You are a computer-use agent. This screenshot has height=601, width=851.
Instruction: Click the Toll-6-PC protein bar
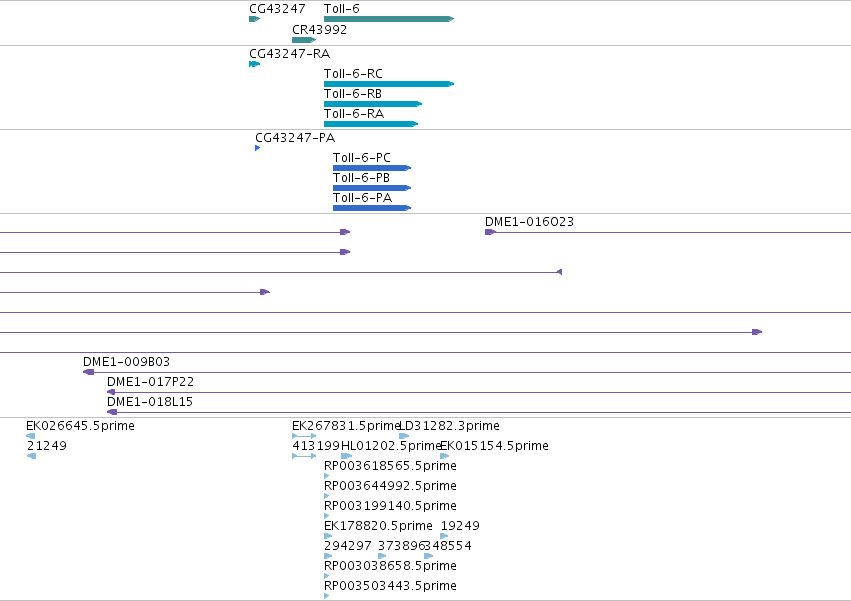pos(372,168)
